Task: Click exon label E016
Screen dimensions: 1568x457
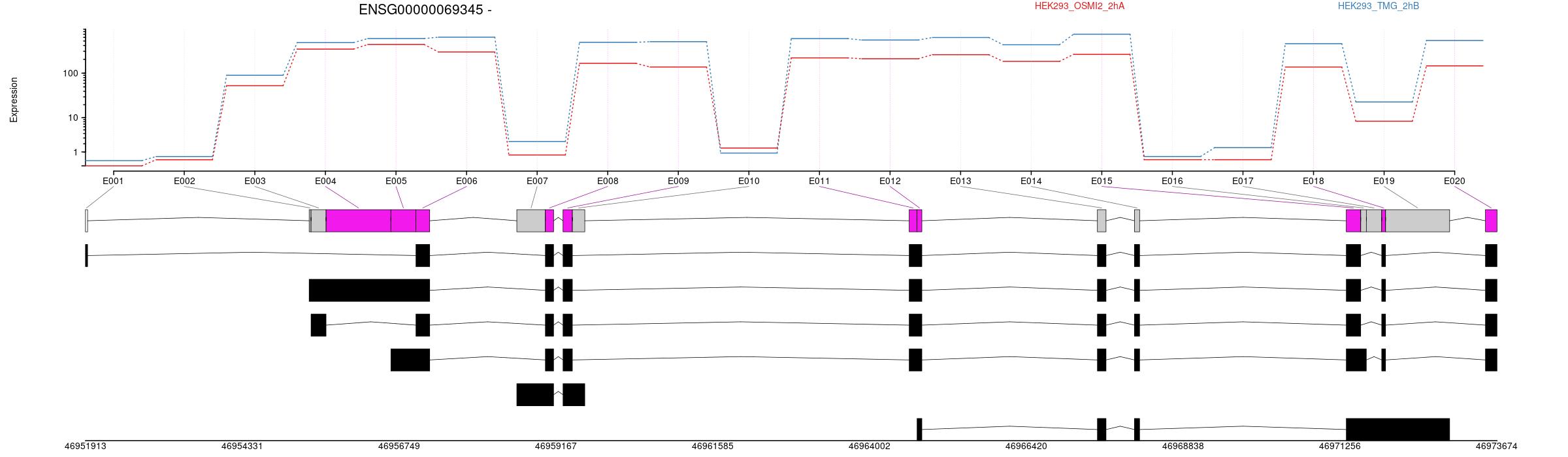Action: 1172,181
